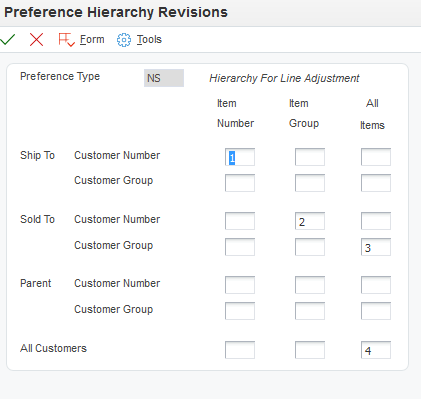
Task: Select Ship To Customer Number Item Group field
Action: click(310, 157)
